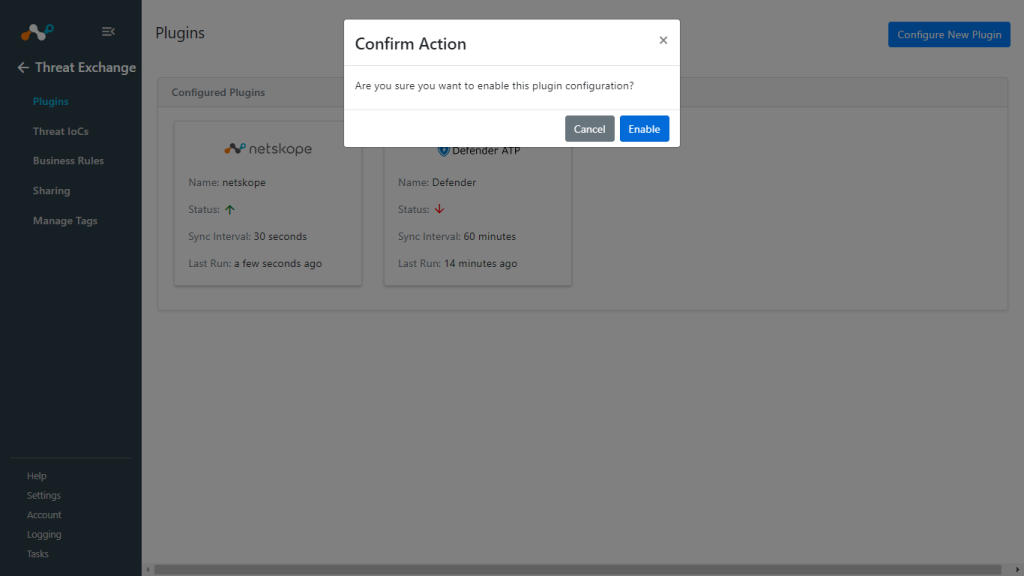The image size is (1024, 576).
Task: Click 'Sync Interval: 60 minutes' text
Action: point(456,236)
